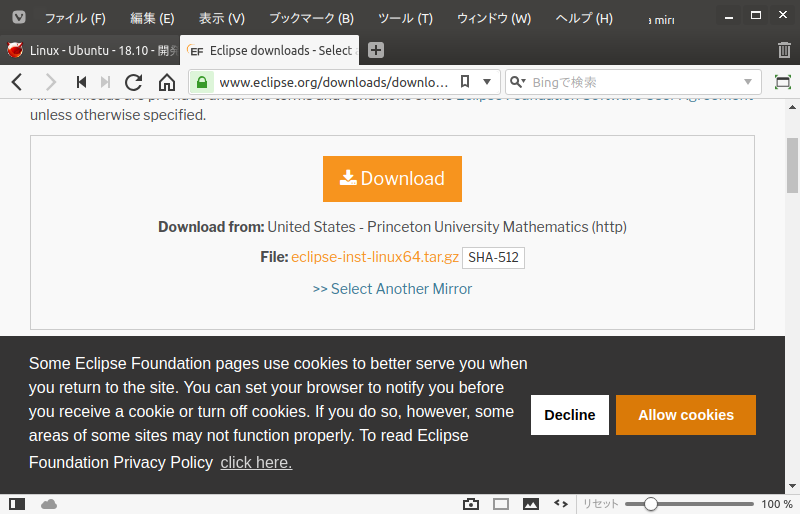Open the Vivaldi main menu icon
The height and width of the screenshot is (514, 800).
pyautogui.click(x=19, y=18)
